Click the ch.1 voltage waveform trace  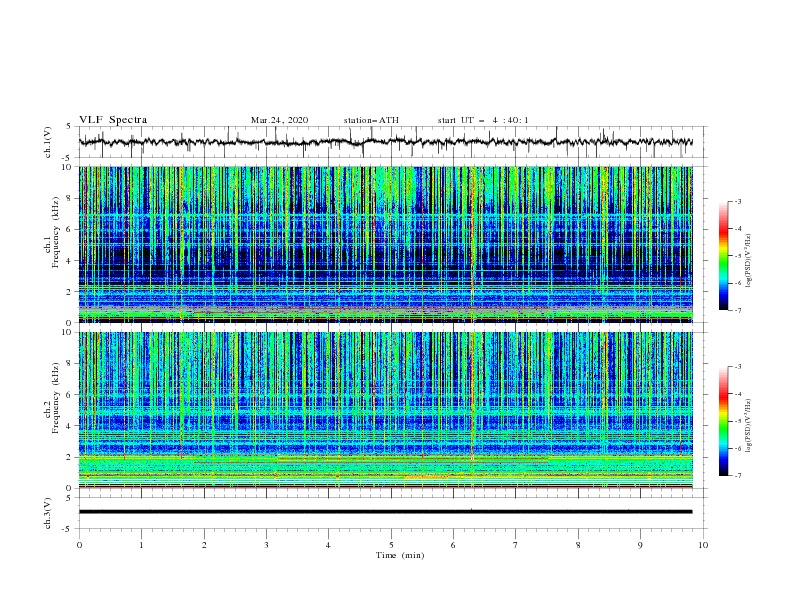(385, 142)
